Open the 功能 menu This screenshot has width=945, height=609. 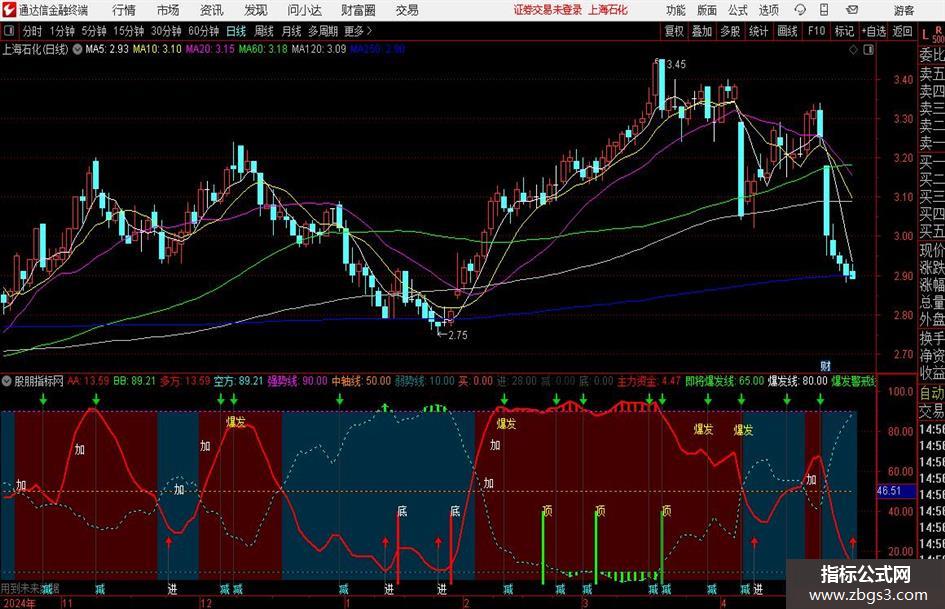pos(676,10)
